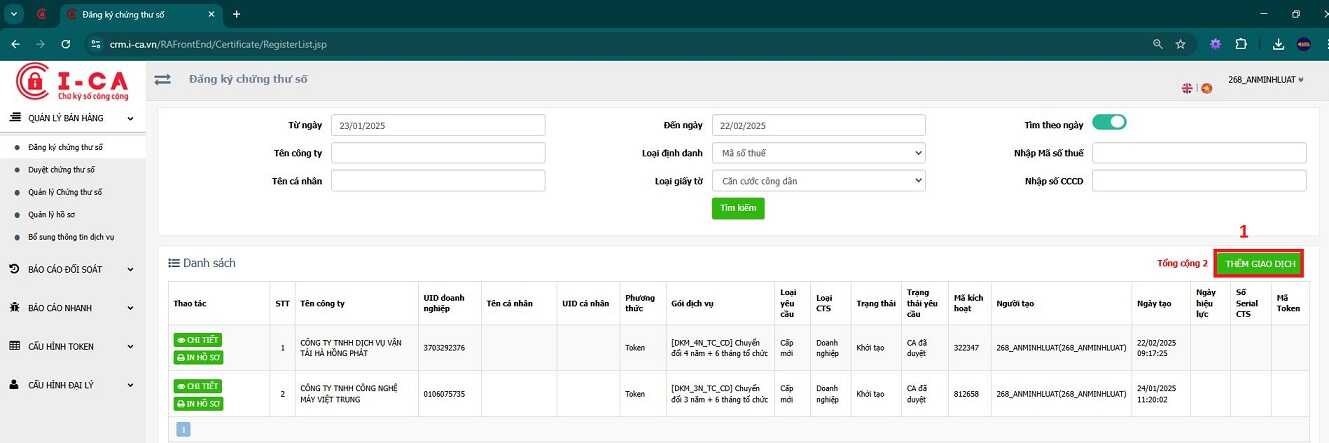This screenshot has height=443, width=1329.
Task: Click the Tìm kiếm search button
Action: (738, 208)
